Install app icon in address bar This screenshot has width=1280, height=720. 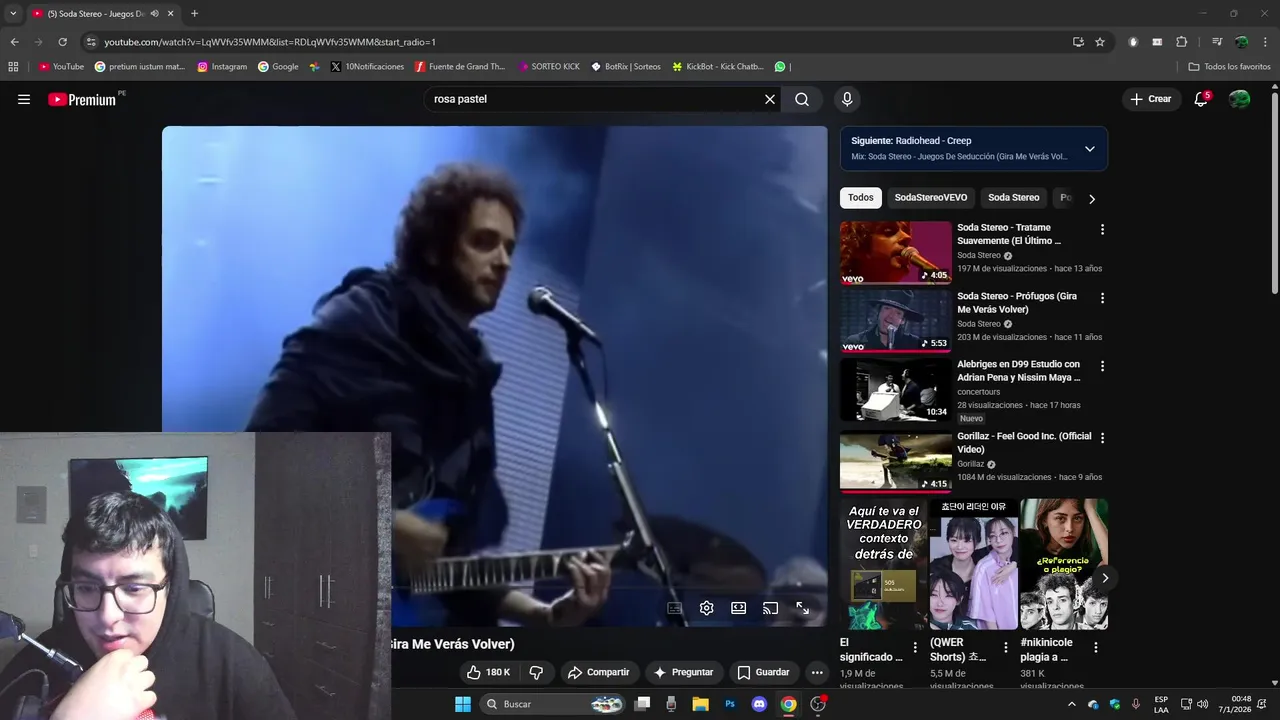coord(1078,42)
